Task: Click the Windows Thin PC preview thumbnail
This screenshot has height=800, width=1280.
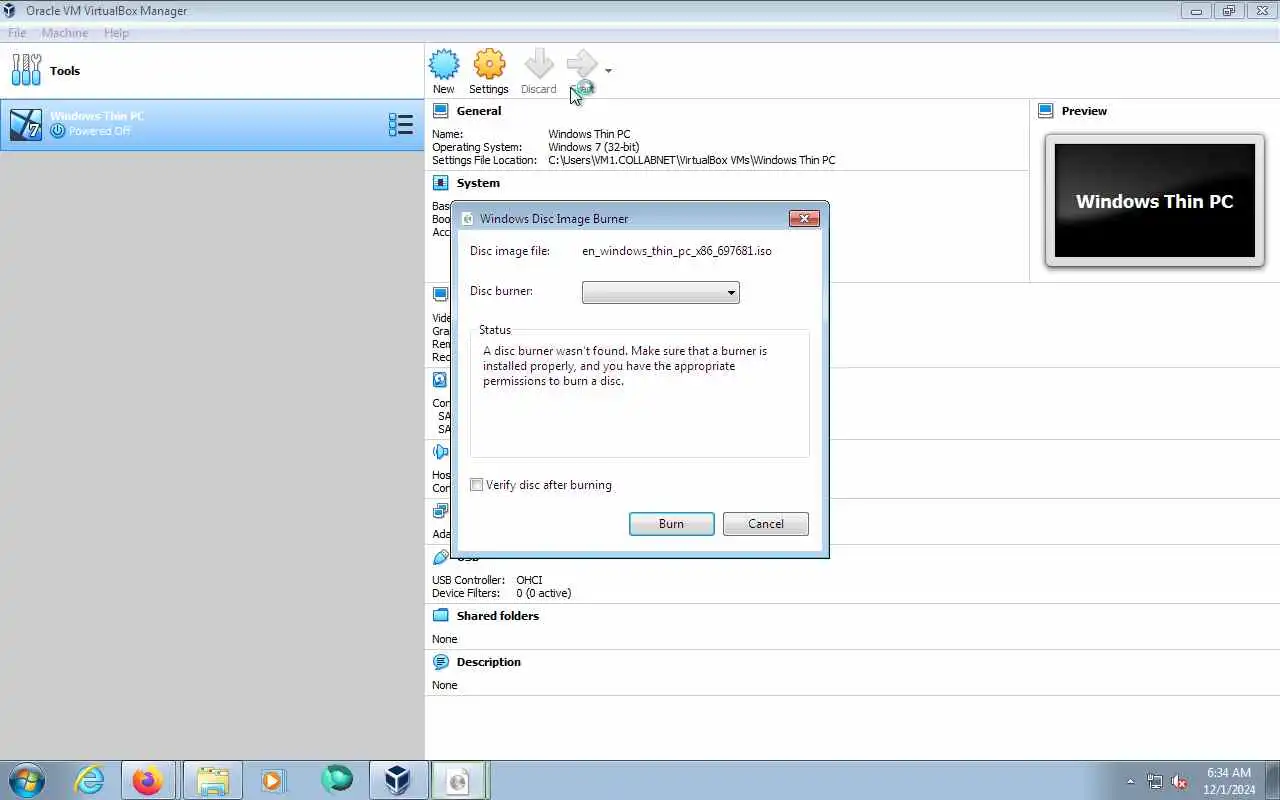Action: tap(1154, 201)
